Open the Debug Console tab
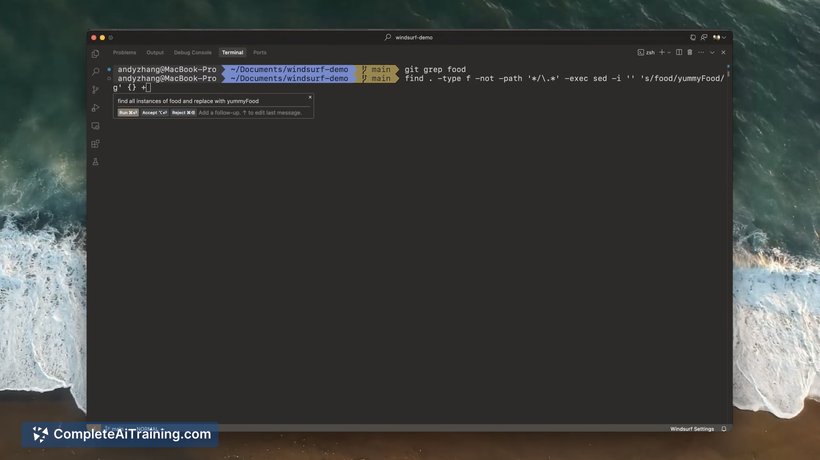This screenshot has height=460, width=820. click(192, 52)
